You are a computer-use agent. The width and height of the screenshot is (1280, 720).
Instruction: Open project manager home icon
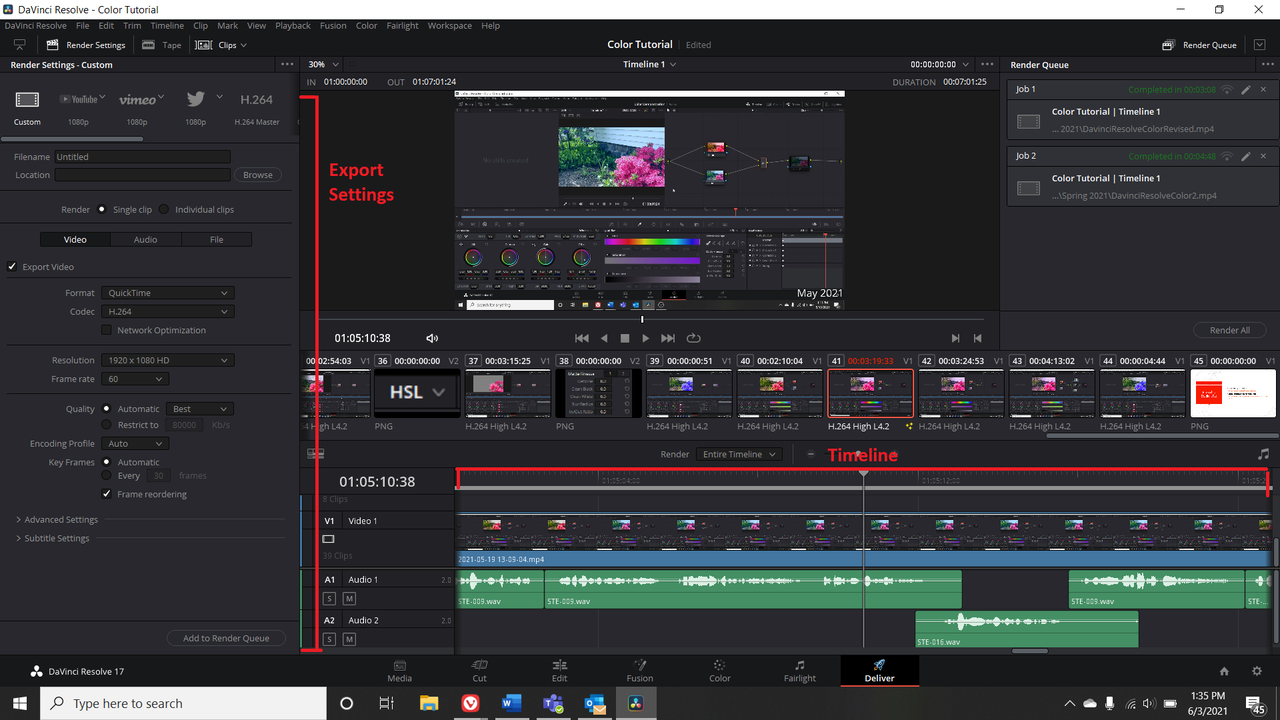[x=1224, y=671]
